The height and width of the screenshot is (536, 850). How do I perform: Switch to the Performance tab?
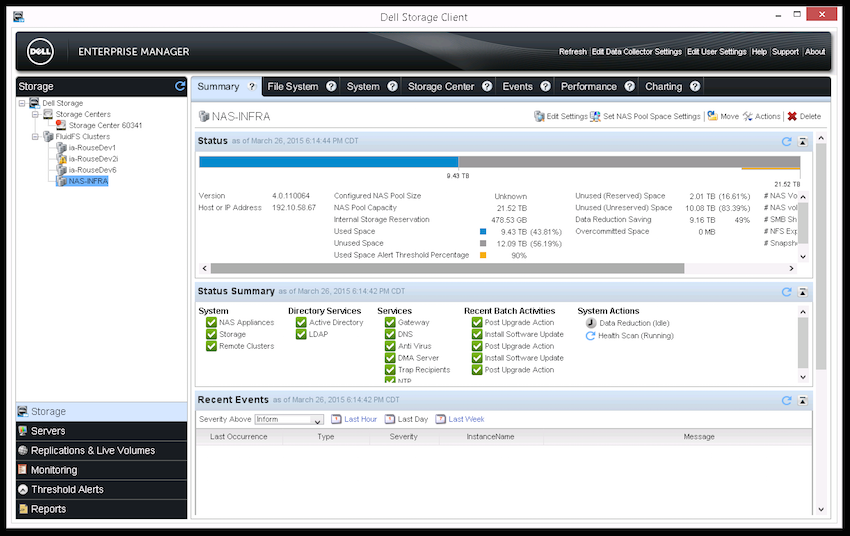point(589,86)
